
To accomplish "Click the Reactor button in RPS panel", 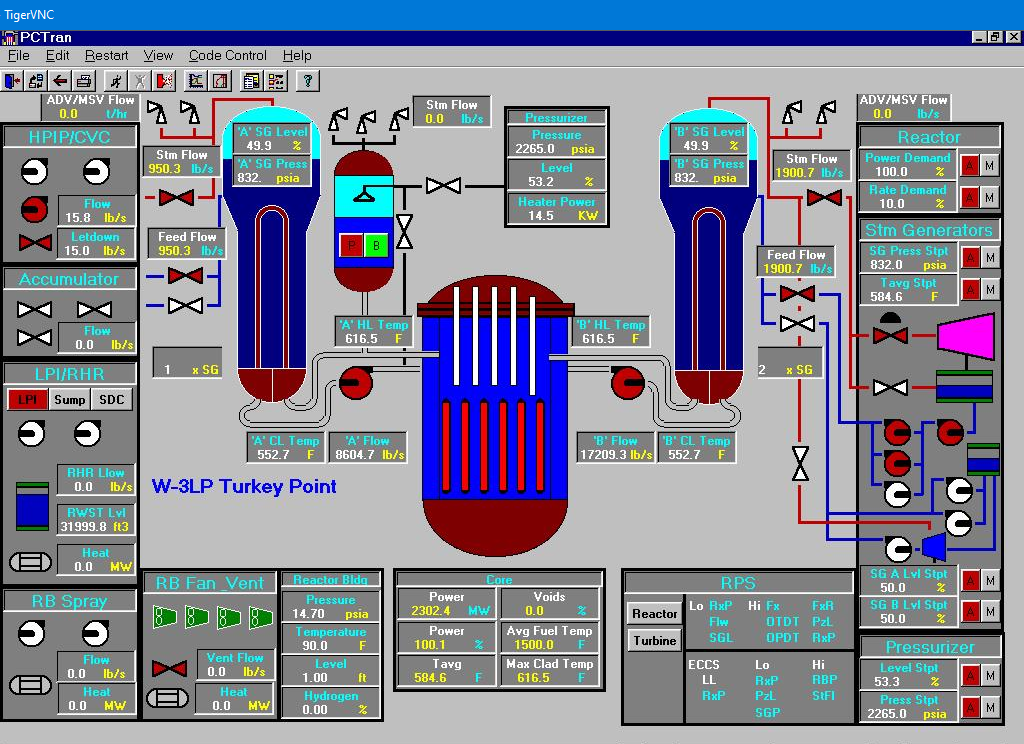I will pos(655,613).
